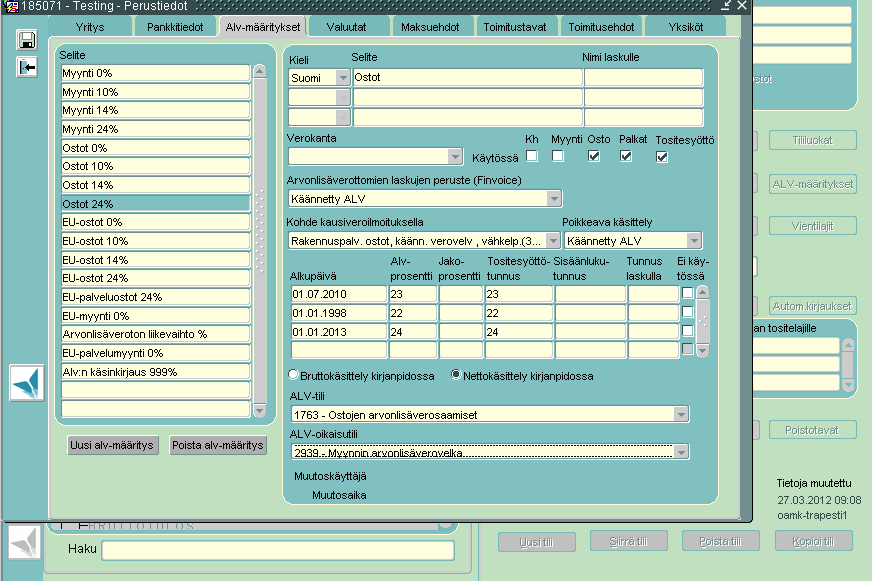The image size is (872, 581).
Task: Click Siirrä tili button in background window
Action: pos(629,542)
